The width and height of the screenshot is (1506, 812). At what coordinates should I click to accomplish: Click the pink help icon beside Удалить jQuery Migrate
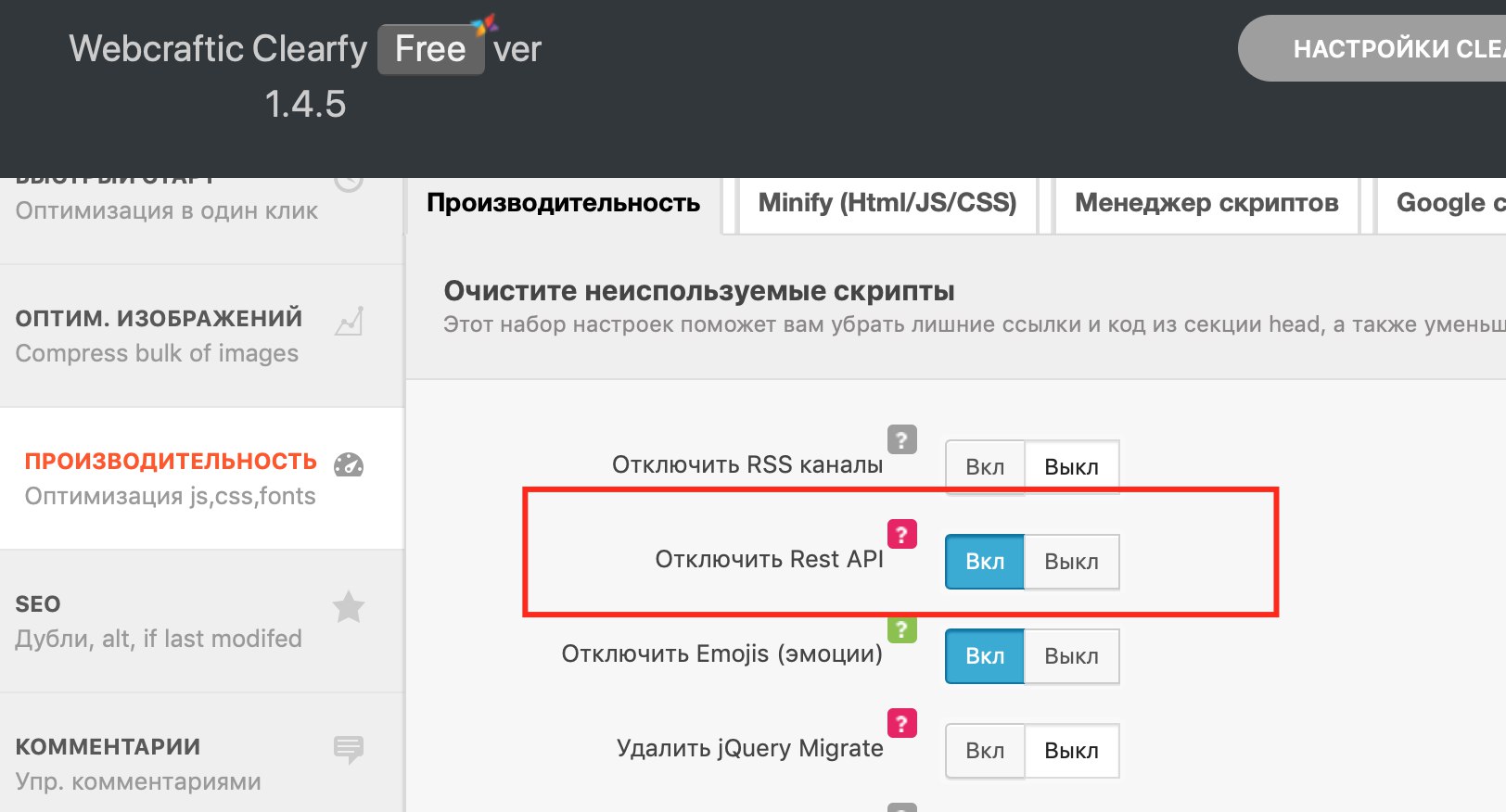click(901, 723)
